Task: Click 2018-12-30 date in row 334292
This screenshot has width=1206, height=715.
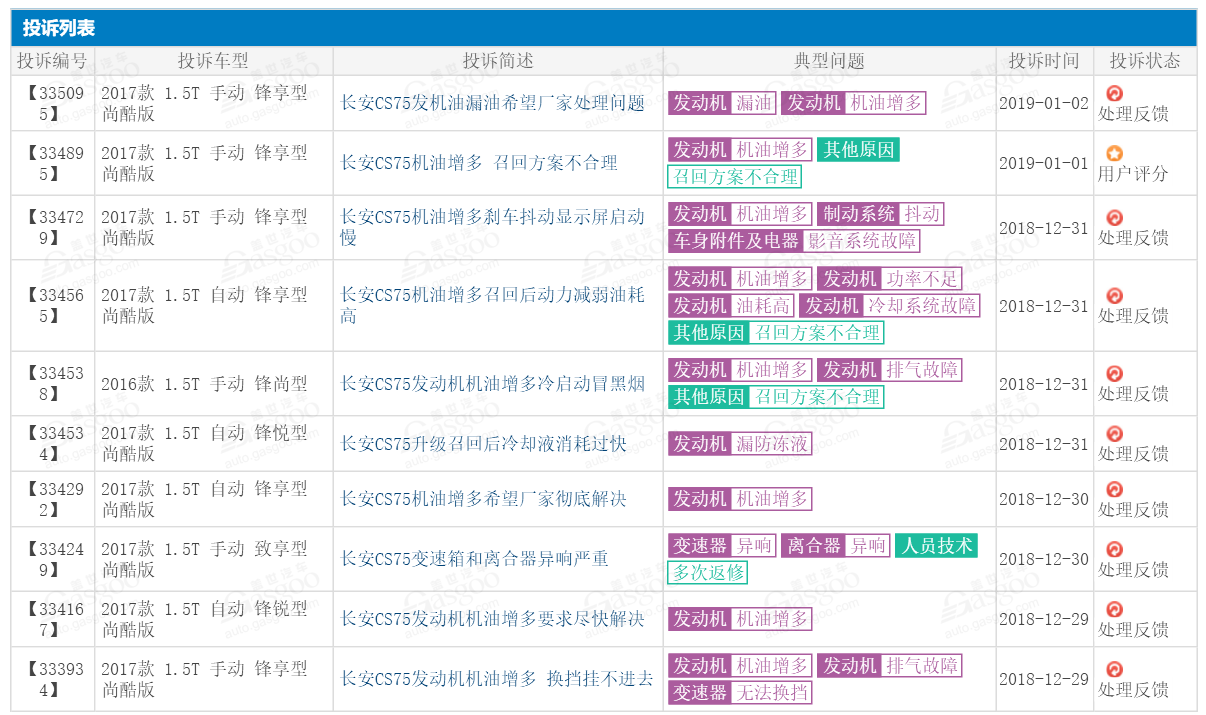Action: (x=1044, y=499)
